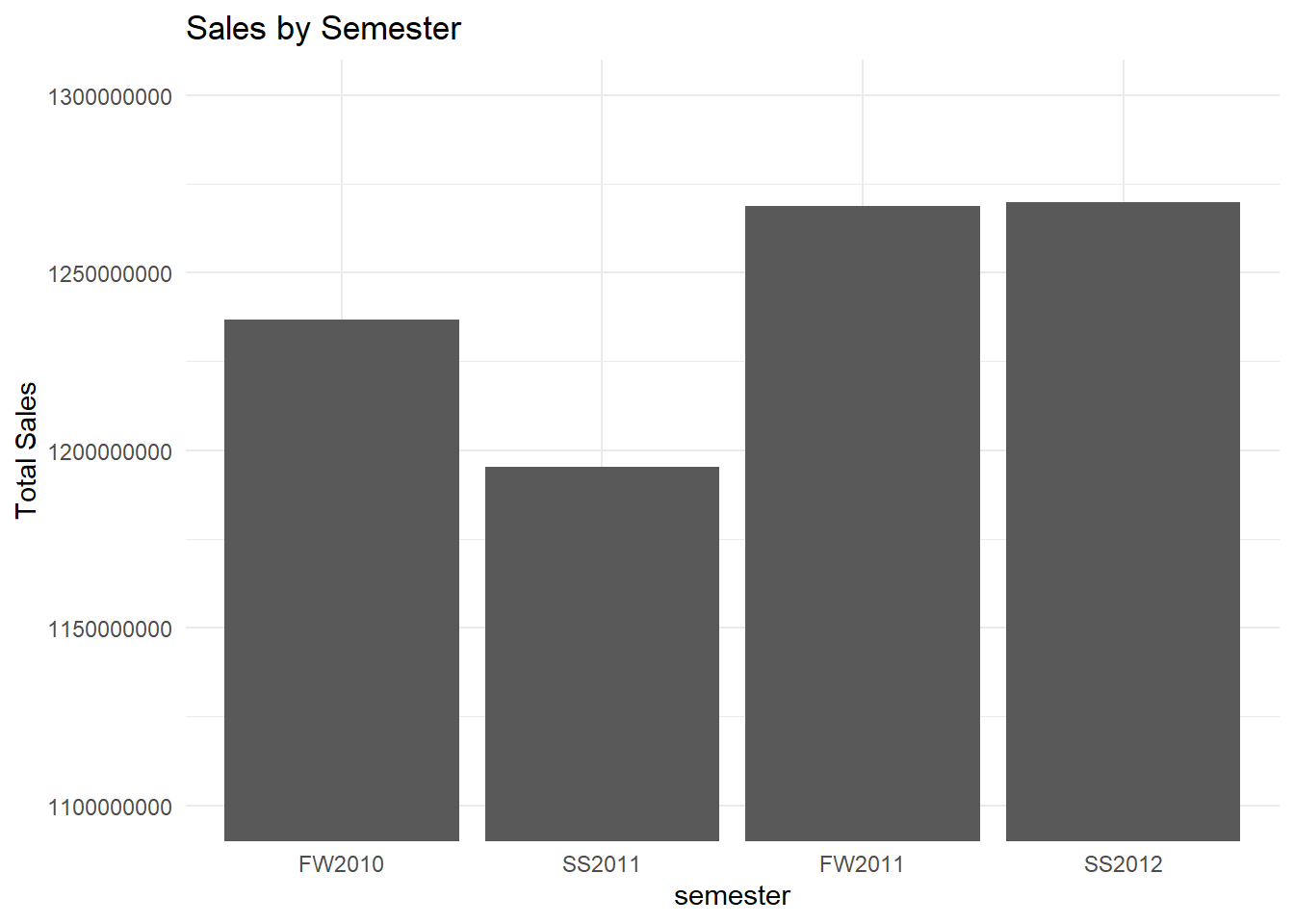Click the Total Sales y-axis label
This screenshot has height=924, width=1294.
click(27, 450)
